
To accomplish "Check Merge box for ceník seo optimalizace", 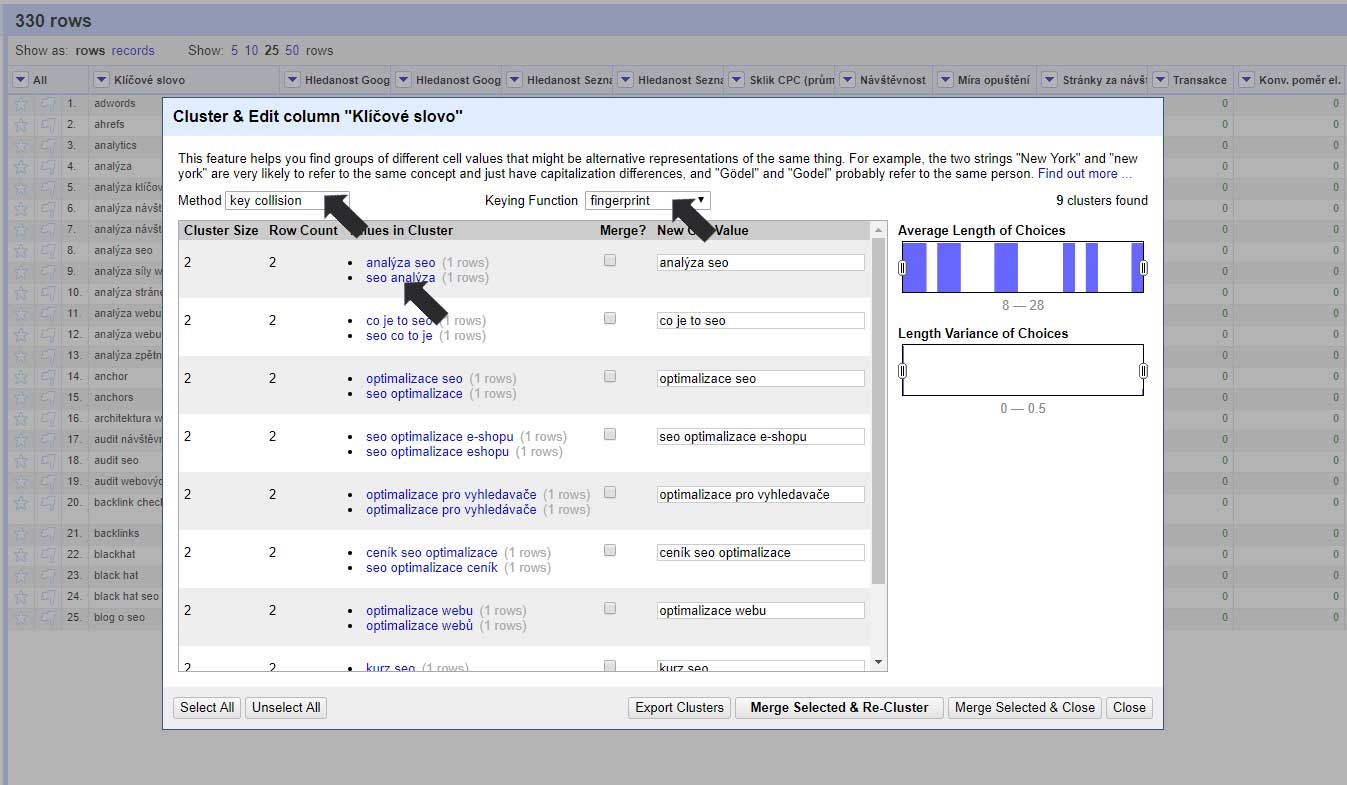I will point(610,551).
